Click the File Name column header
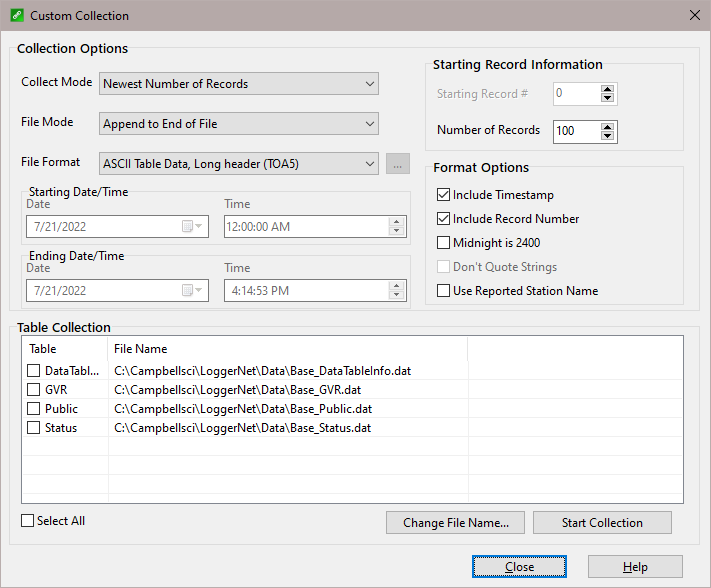711x588 pixels. click(x=140, y=349)
